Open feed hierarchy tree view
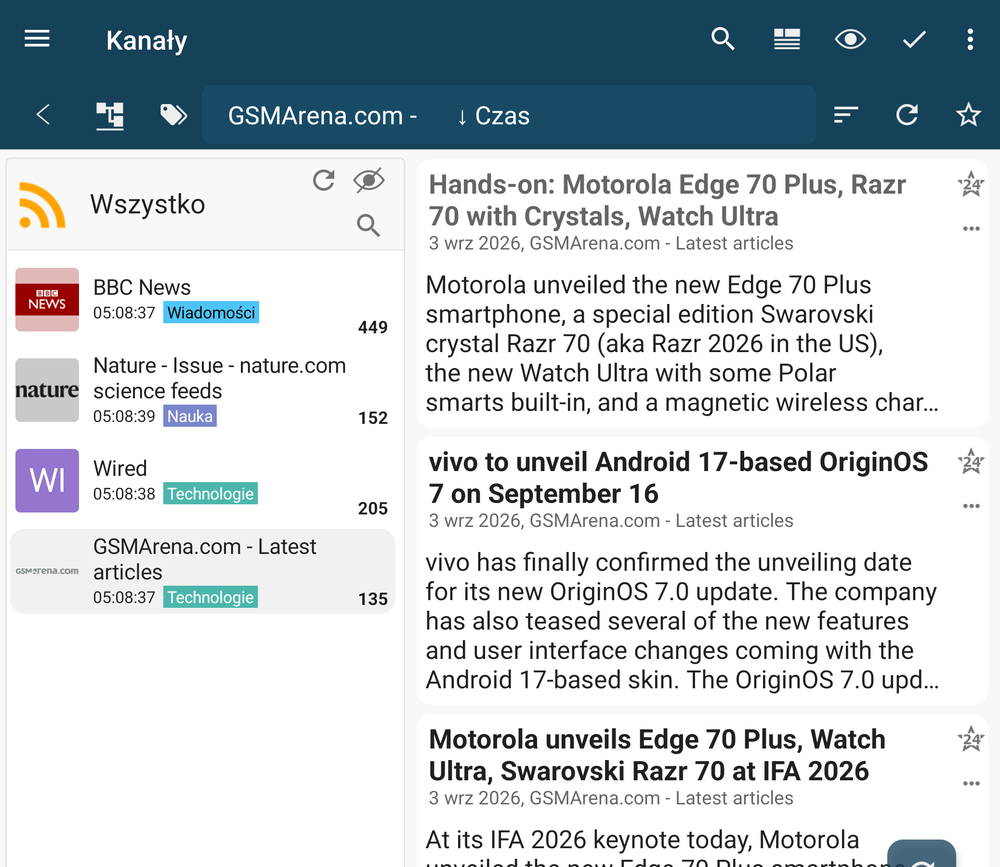The image size is (1000, 867). [110, 115]
